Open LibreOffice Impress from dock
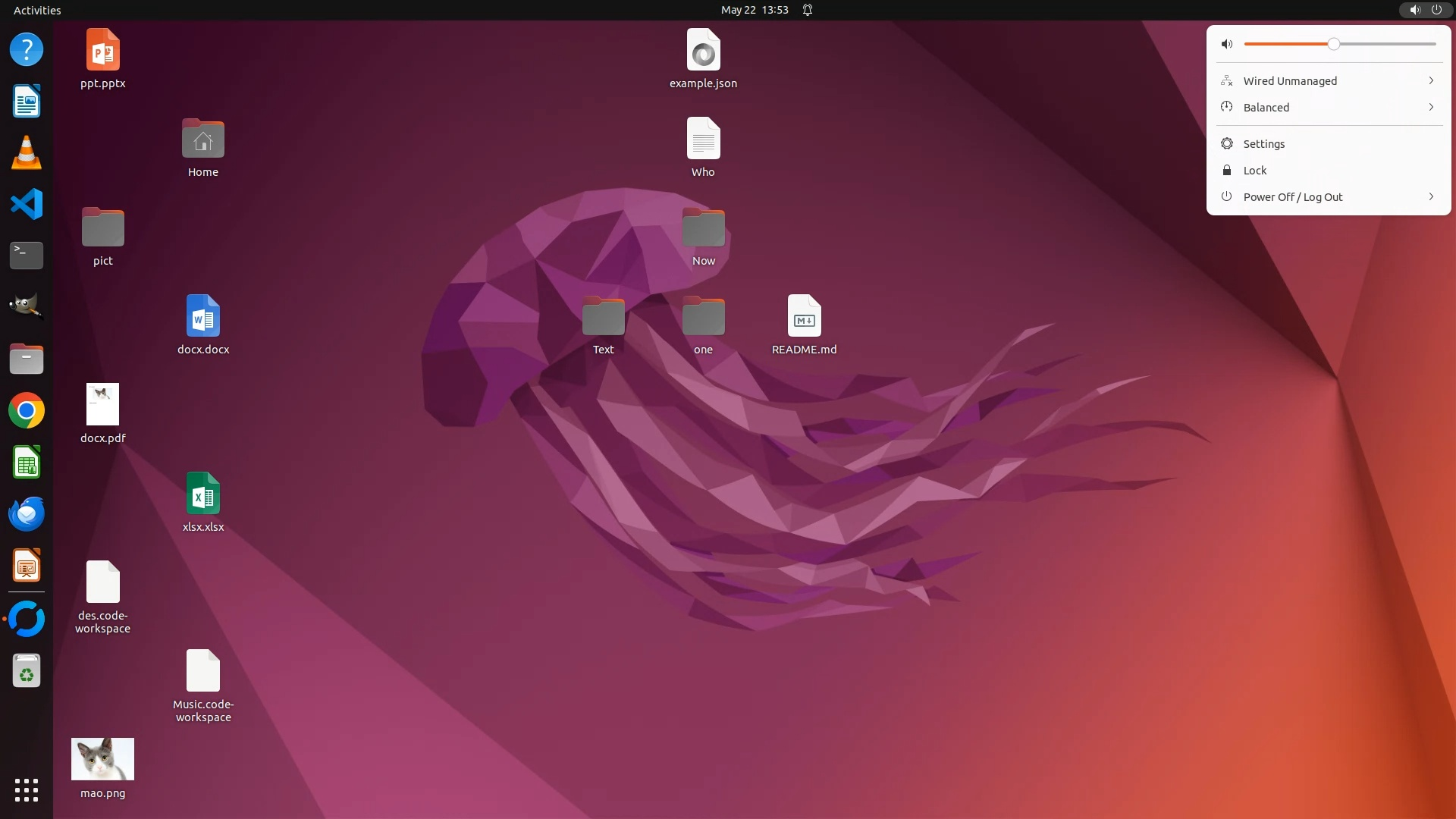Screen dimensions: 1456x819 click(x=27, y=566)
